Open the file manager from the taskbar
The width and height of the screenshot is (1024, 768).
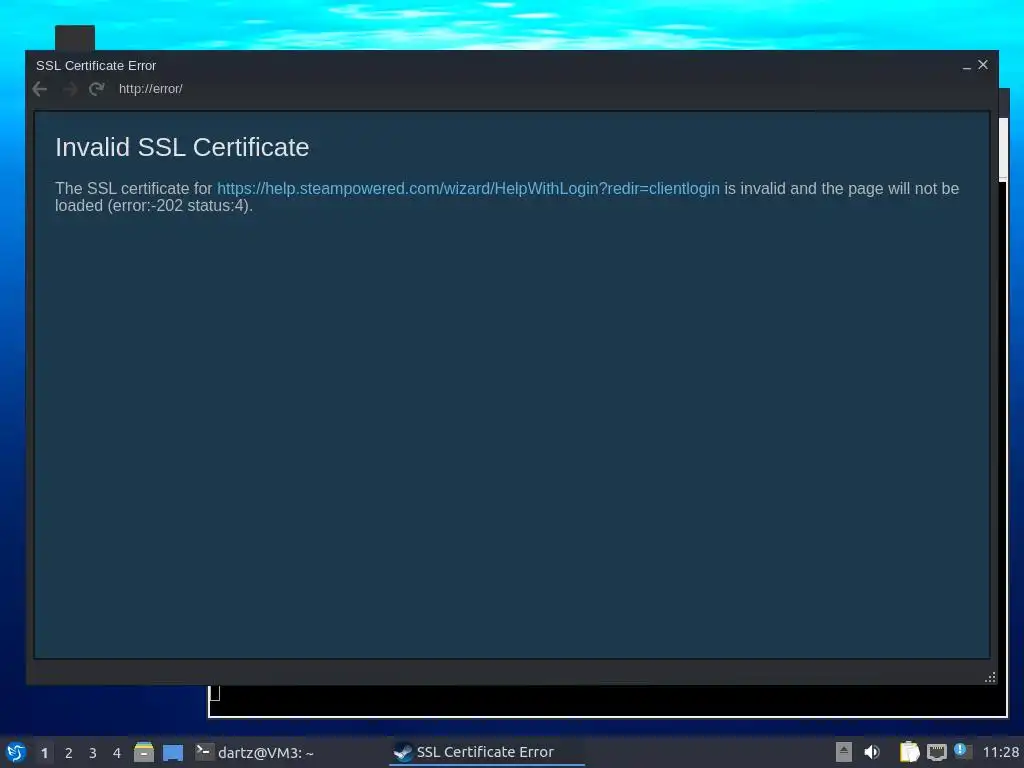tap(144, 752)
